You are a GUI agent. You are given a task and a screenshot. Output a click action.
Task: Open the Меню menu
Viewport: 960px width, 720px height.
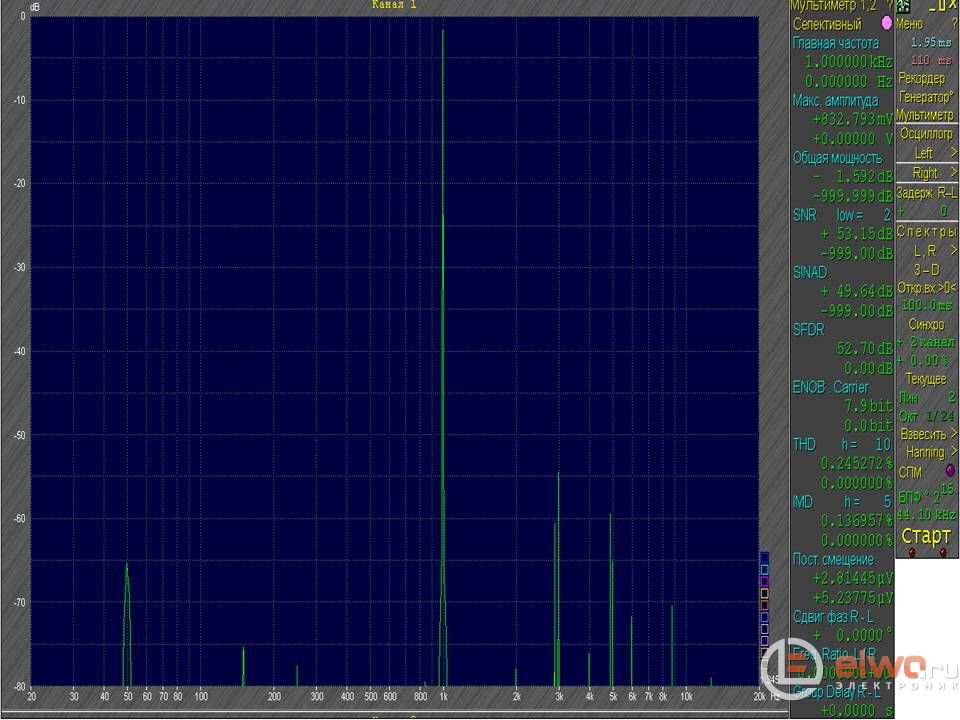(911, 23)
